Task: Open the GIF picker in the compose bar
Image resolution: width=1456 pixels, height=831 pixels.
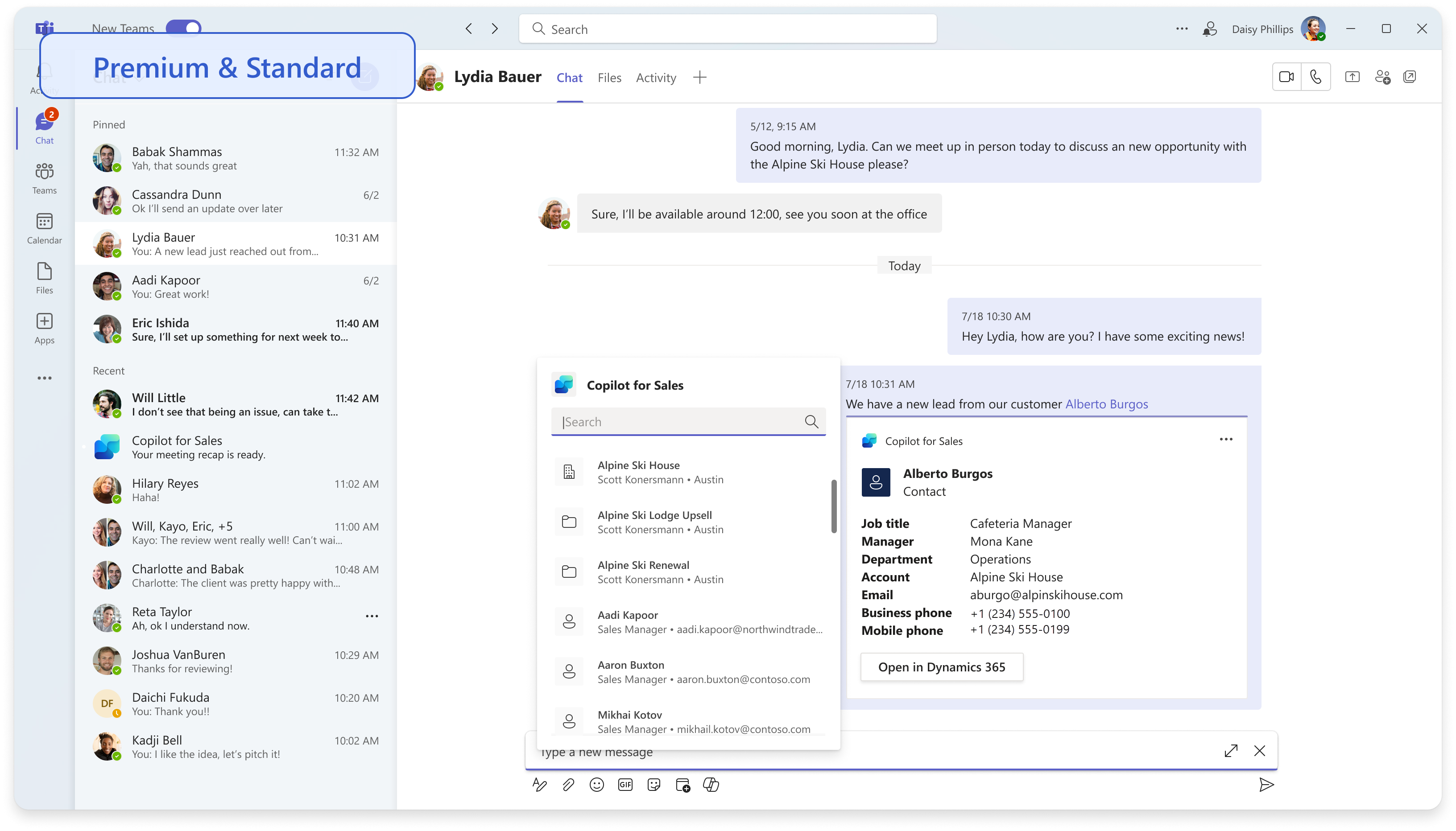Action: point(625,785)
